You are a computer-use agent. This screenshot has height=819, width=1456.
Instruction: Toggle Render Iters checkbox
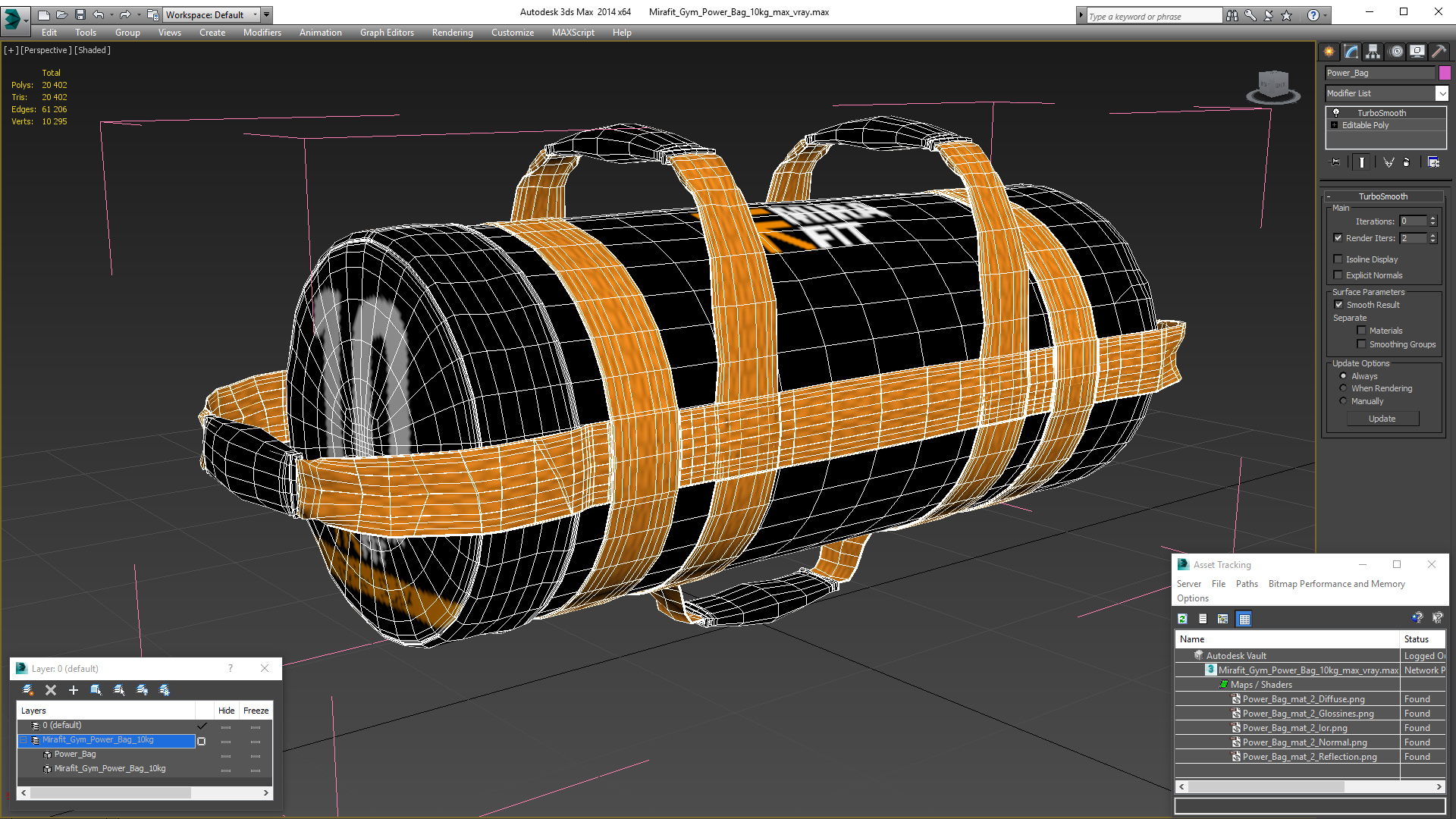[1338, 238]
